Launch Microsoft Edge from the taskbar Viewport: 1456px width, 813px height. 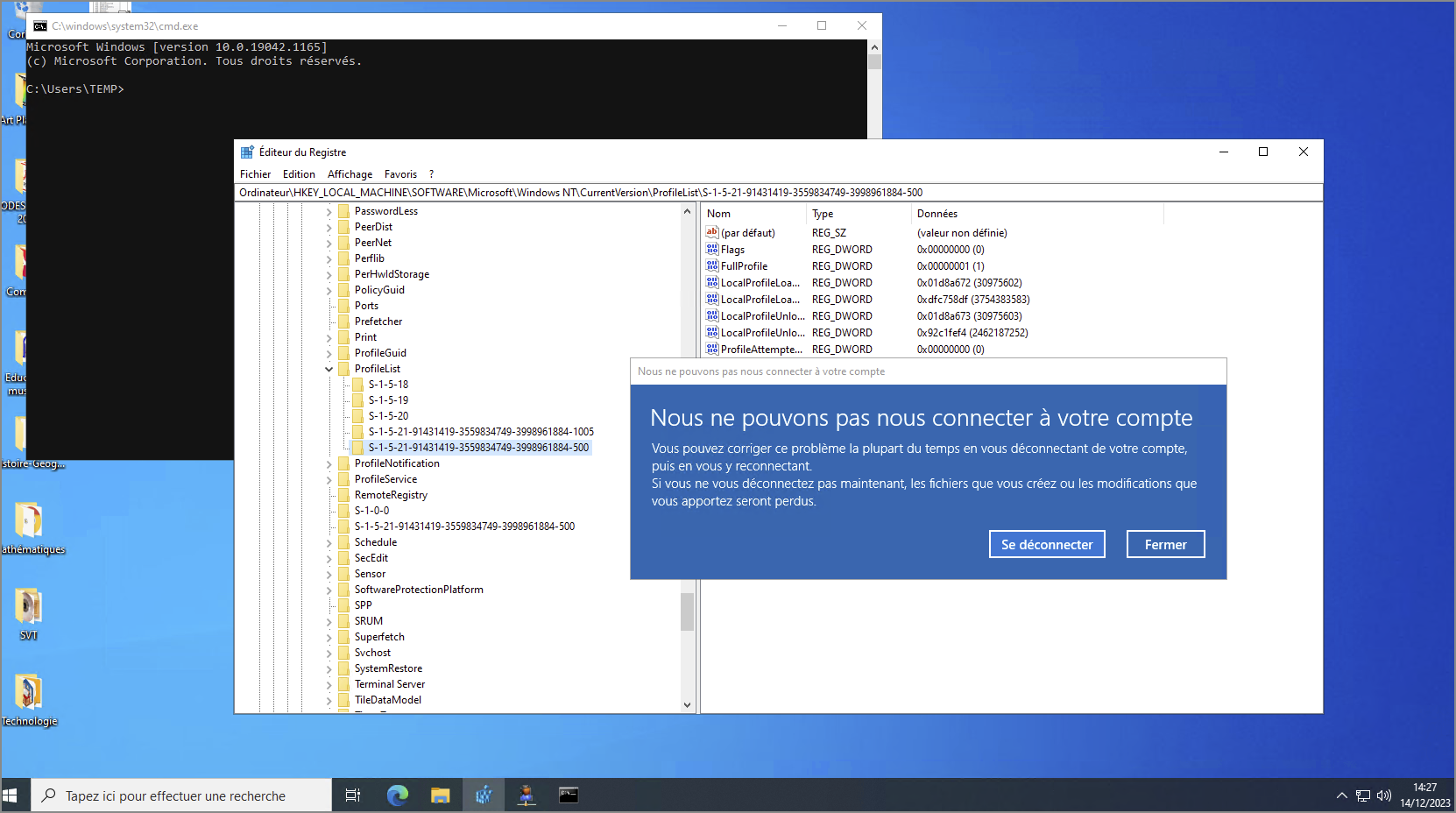pyautogui.click(x=398, y=795)
